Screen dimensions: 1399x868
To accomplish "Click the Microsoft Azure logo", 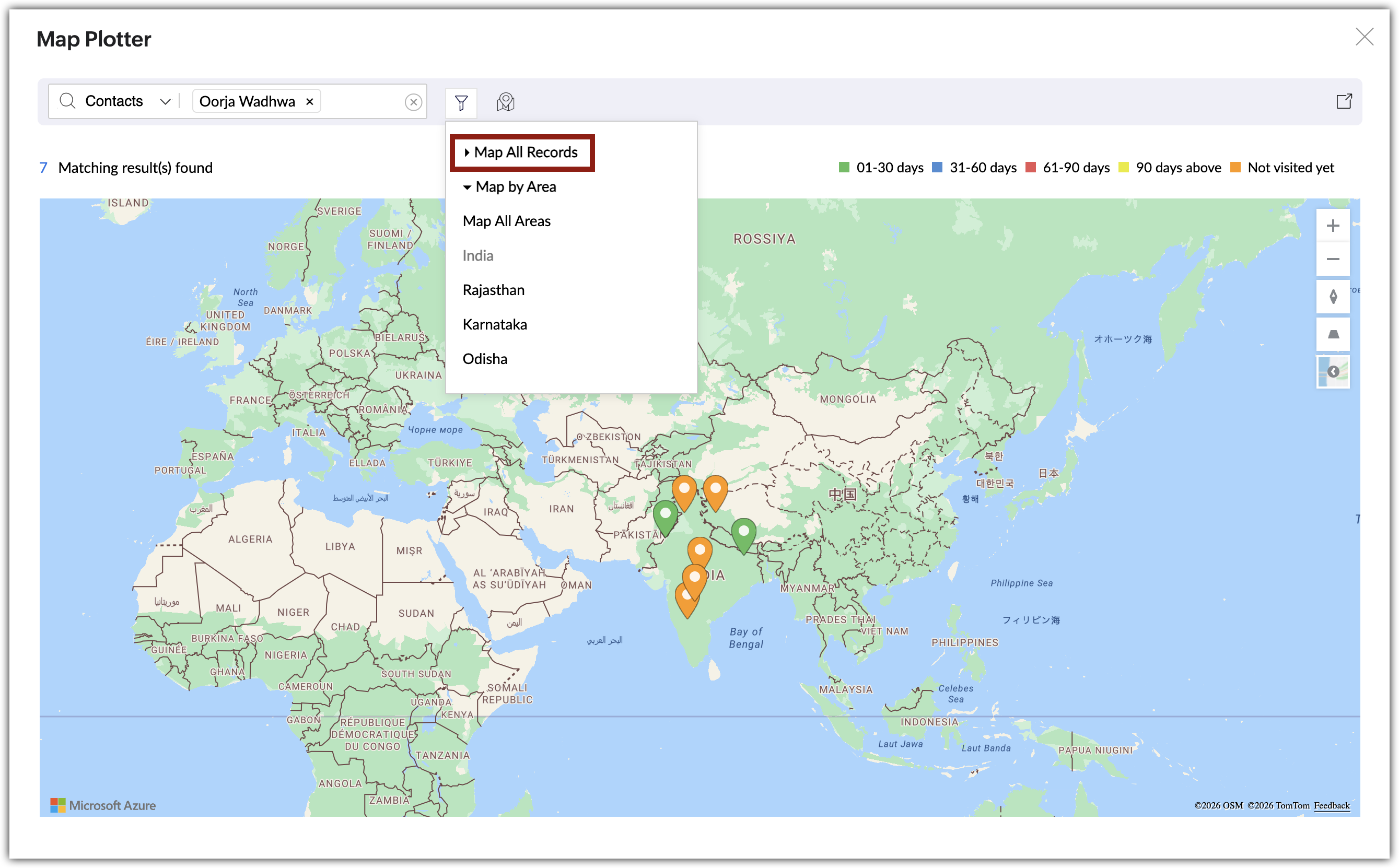I will 103,805.
